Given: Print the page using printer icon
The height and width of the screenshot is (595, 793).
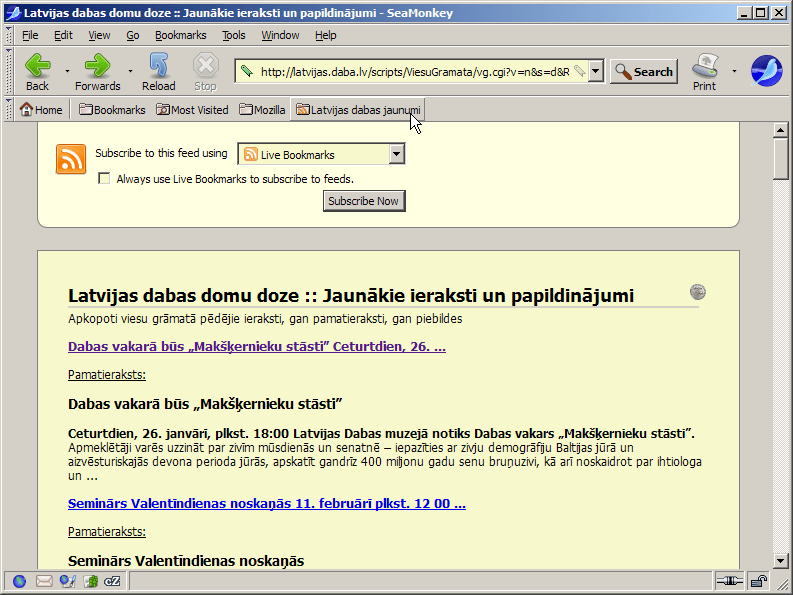Looking at the screenshot, I should 704,72.
